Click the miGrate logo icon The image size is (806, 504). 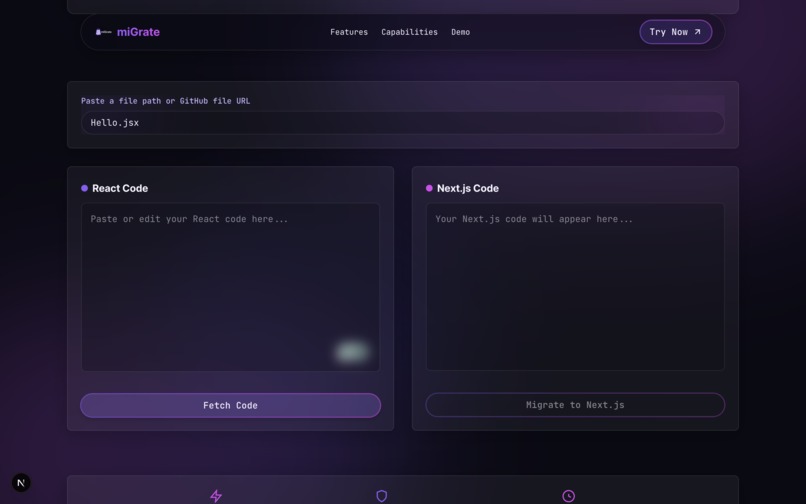(103, 32)
